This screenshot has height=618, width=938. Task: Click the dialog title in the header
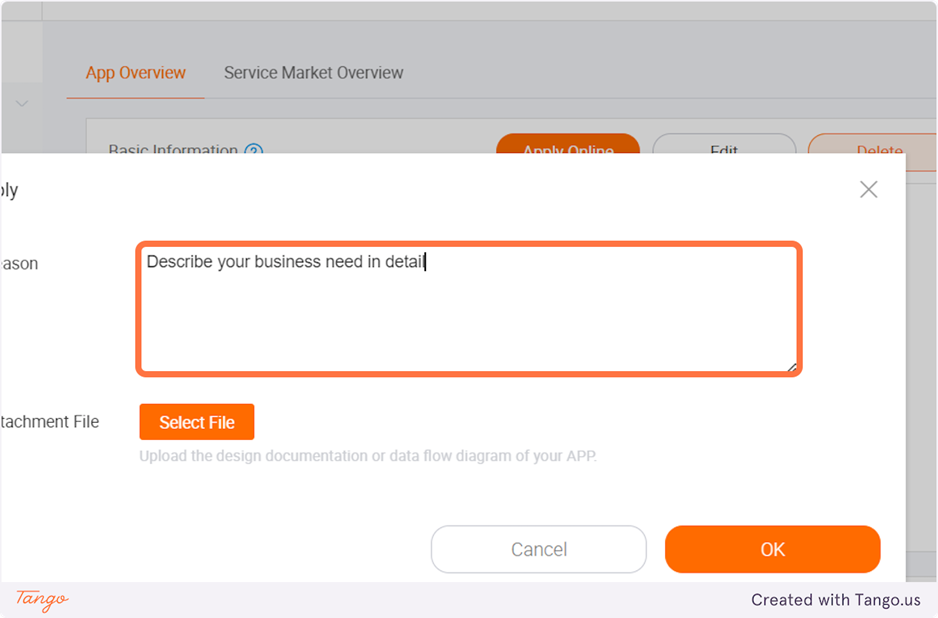9,190
